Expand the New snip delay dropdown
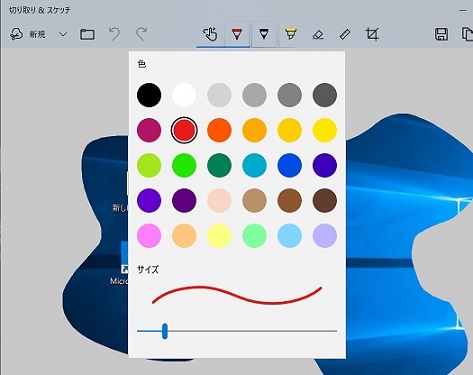This screenshot has width=473, height=375. (63, 34)
